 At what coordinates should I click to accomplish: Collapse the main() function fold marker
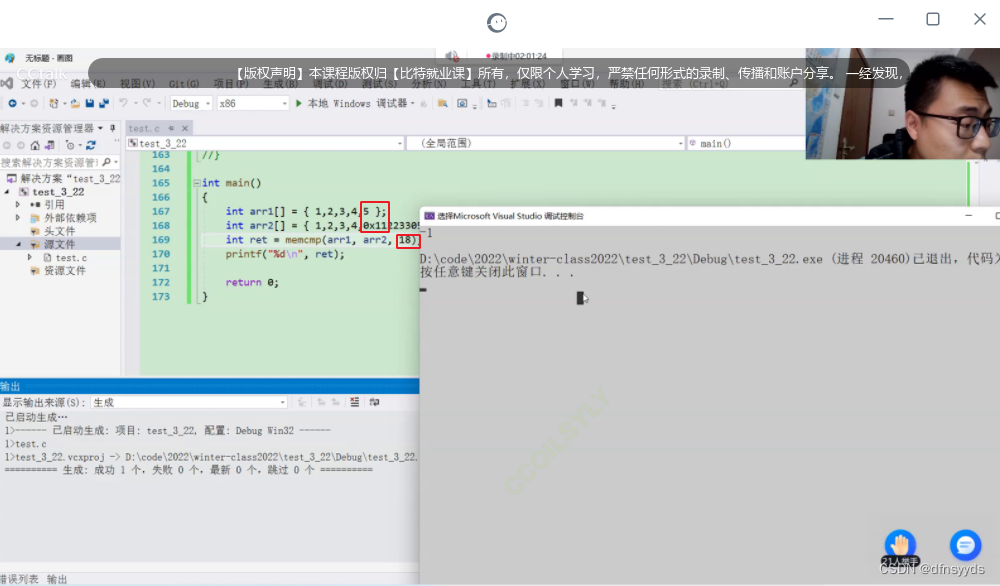196,183
